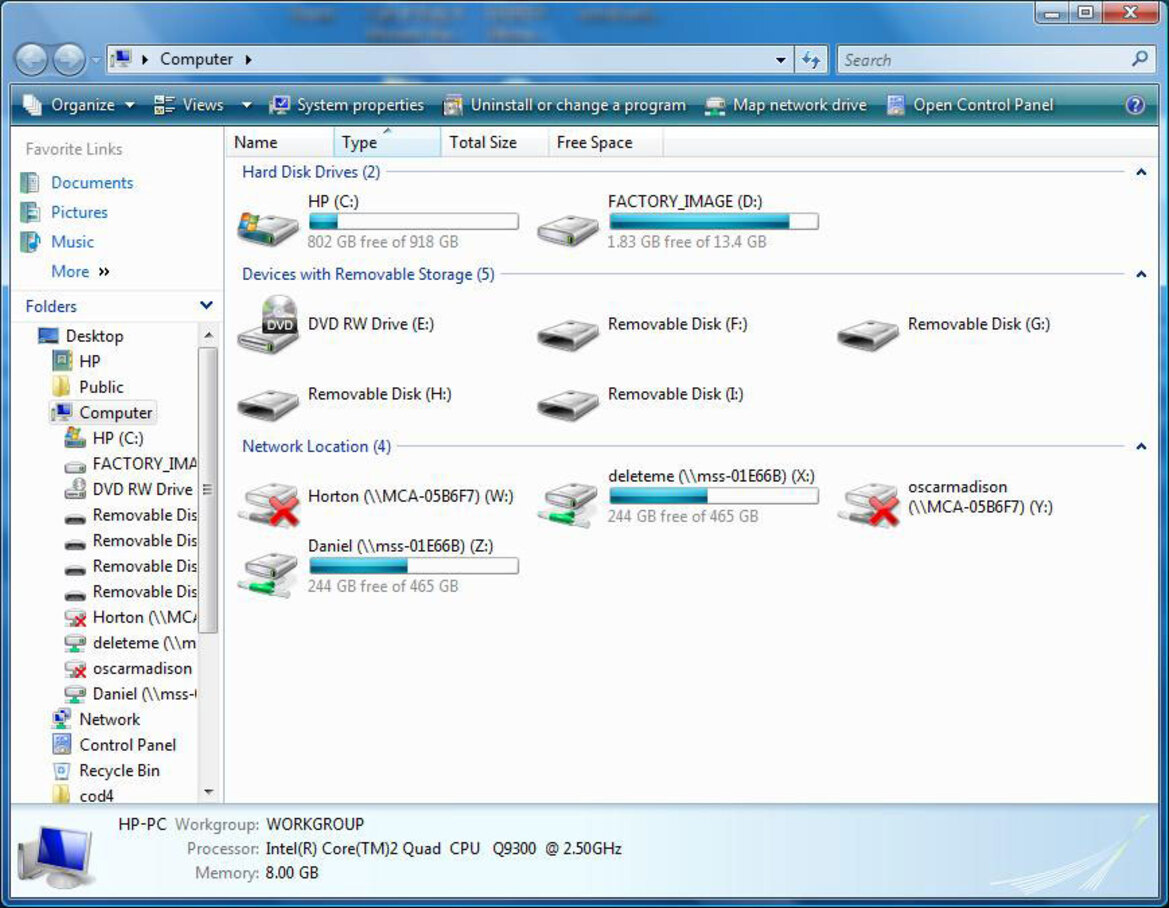Viewport: 1169px width, 908px height.
Task: Select the Daniel (Z:) network drive icon
Action: coord(268,573)
